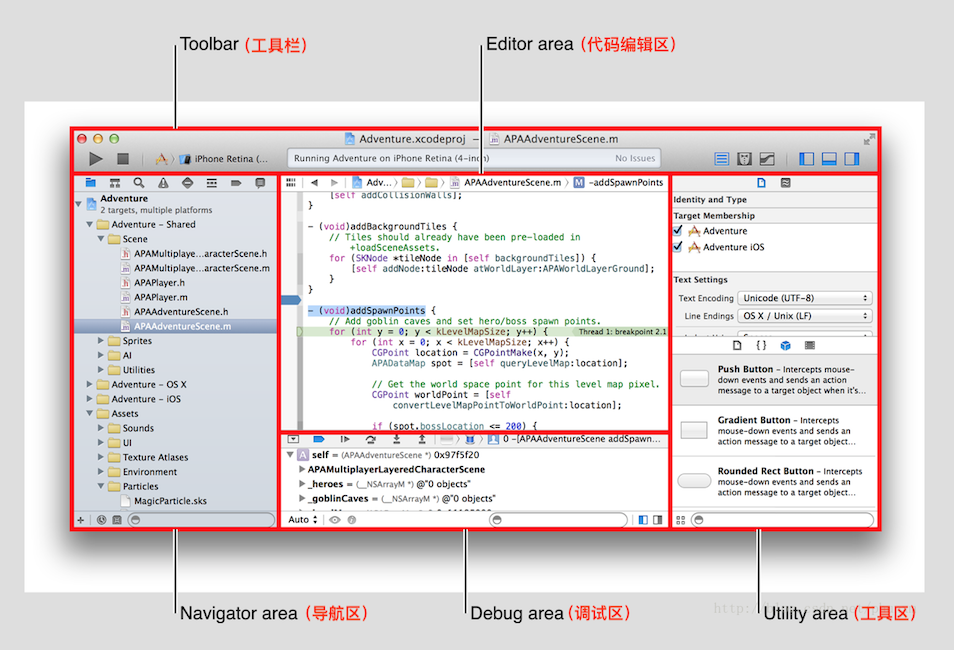Image resolution: width=954 pixels, height=650 pixels.
Task: Open the Find navigator
Action: (x=139, y=183)
